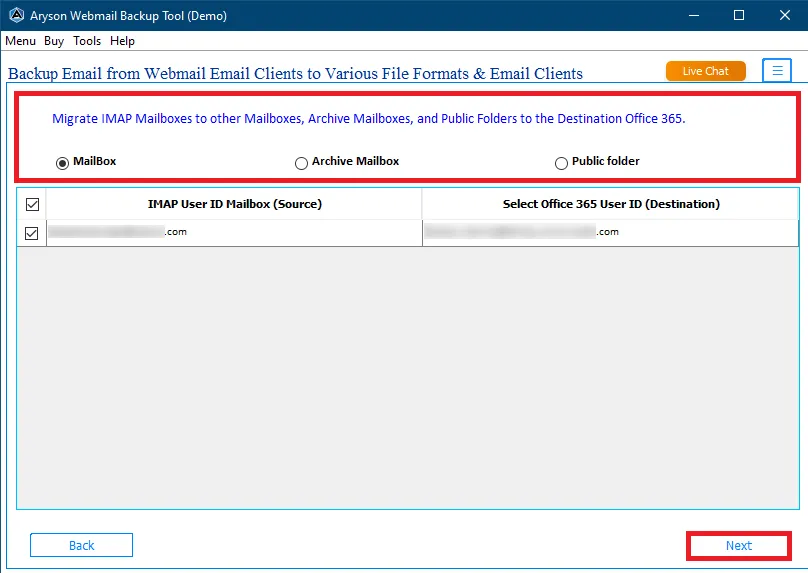
Task: Click the Select Office 365 User ID (Destination) header
Action: point(611,204)
